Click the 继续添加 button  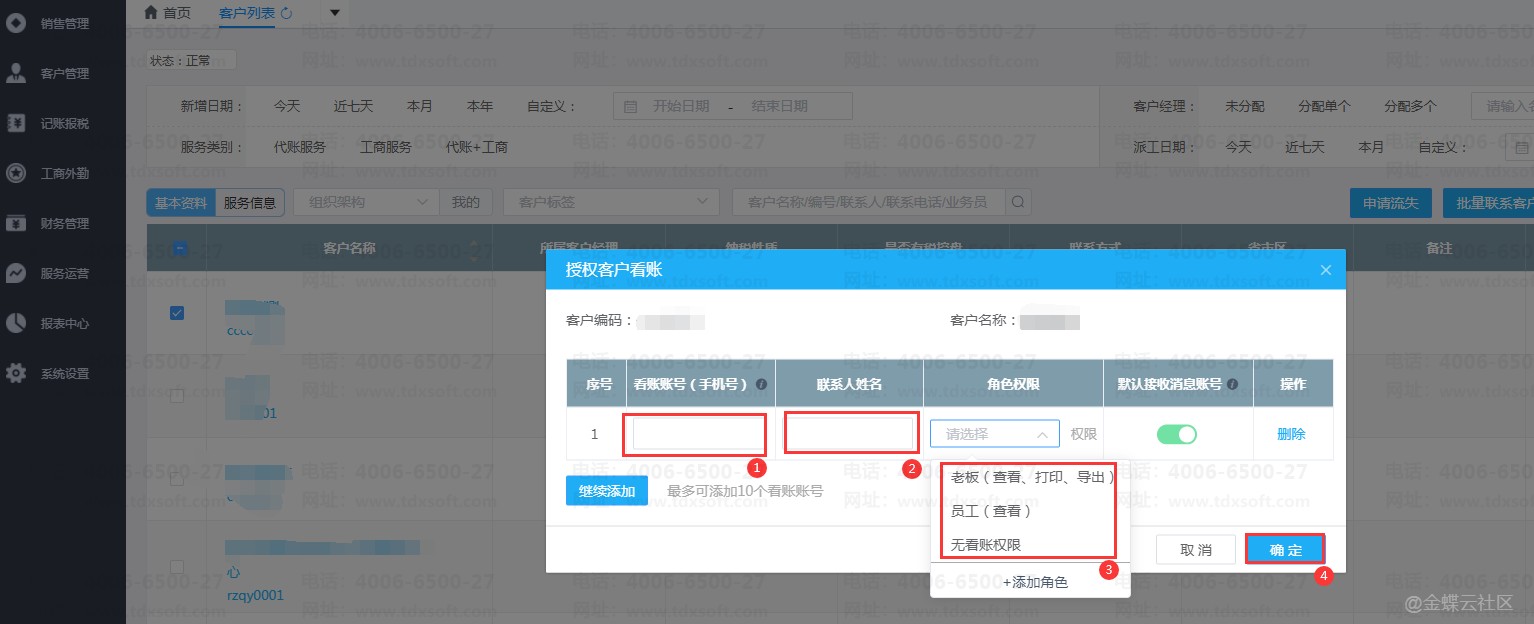[x=607, y=491]
